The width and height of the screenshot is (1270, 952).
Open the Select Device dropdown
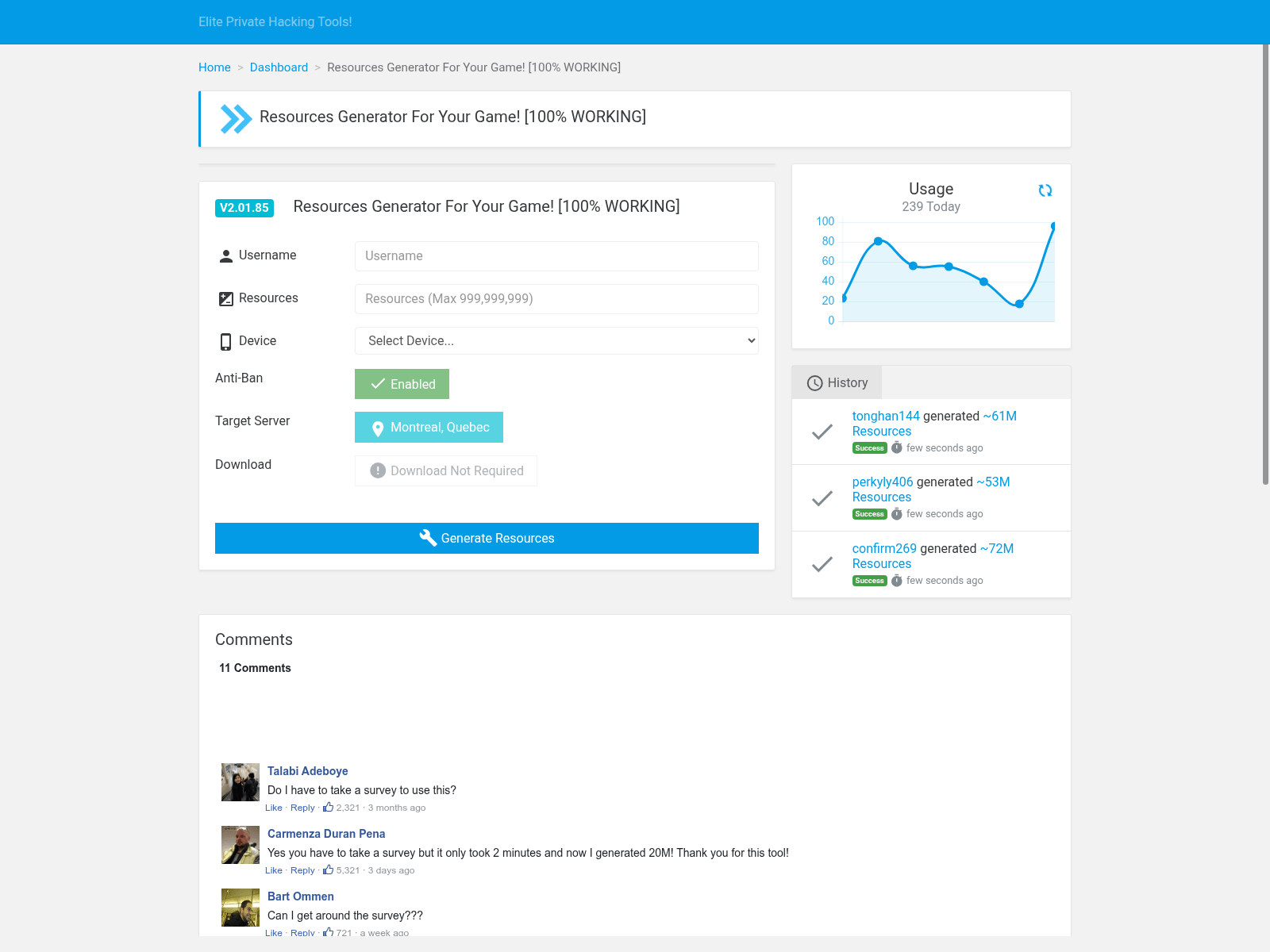pos(556,341)
